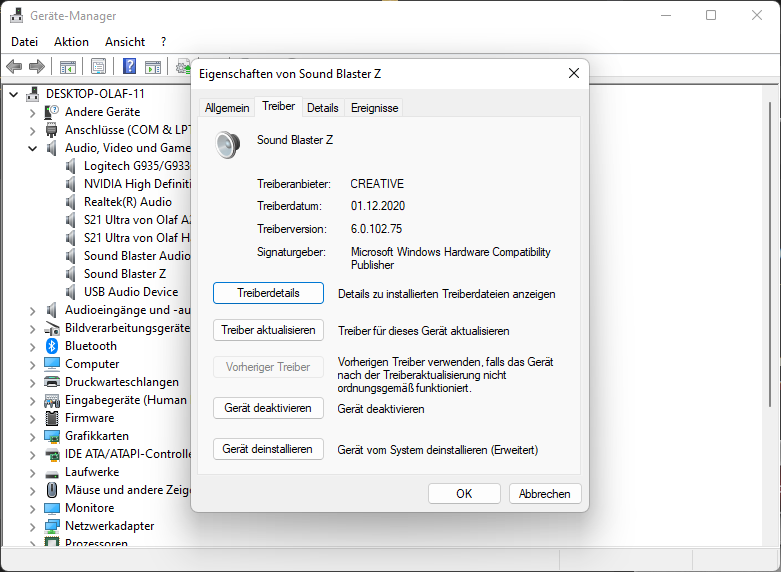Expand the Firmware category chevron

click(x=32, y=419)
